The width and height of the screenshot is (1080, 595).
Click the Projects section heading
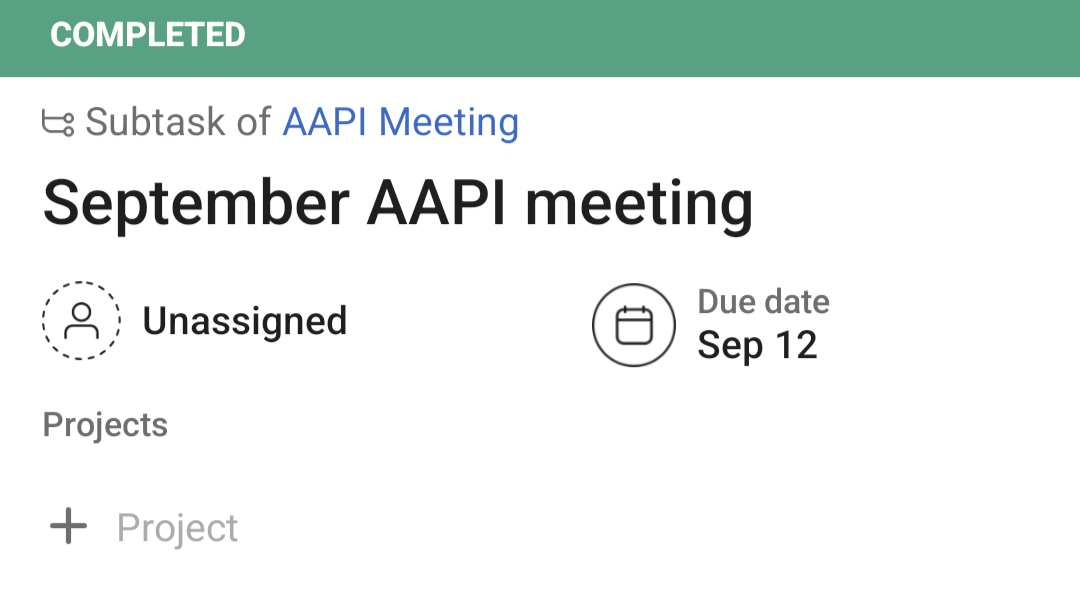[x=105, y=425]
